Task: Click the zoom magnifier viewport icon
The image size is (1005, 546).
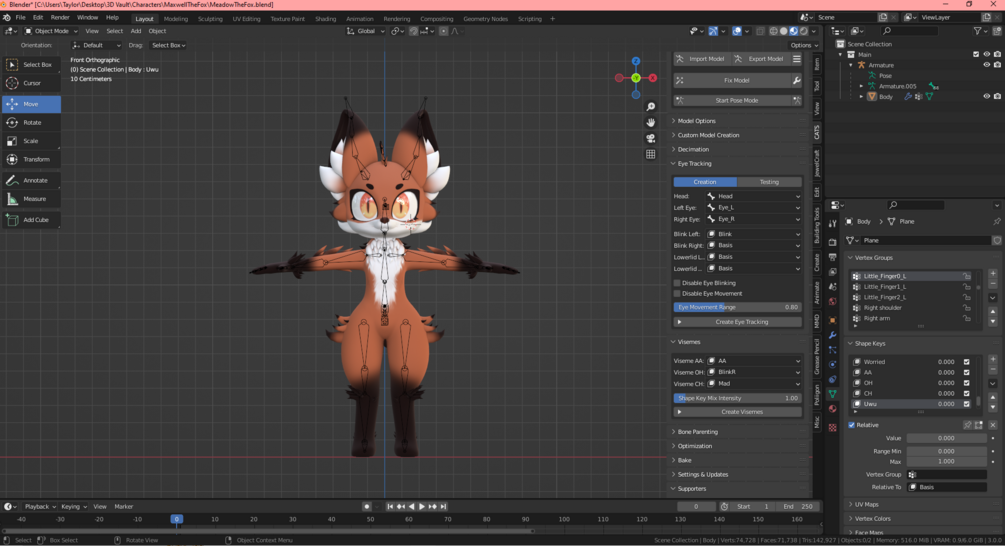Action: (651, 107)
